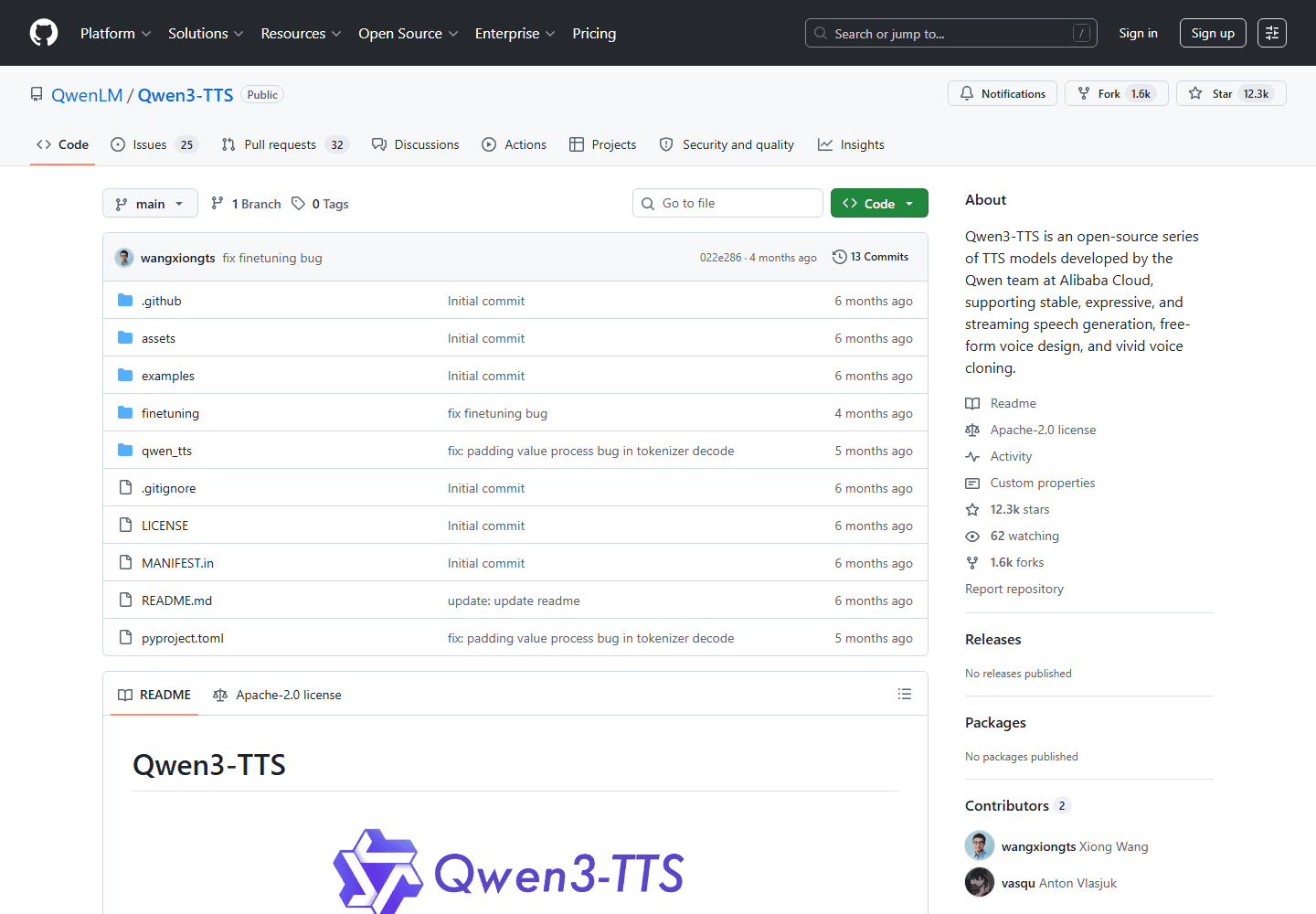Expand the green Code dropdown
The height and width of the screenshot is (914, 1316).
879,203
